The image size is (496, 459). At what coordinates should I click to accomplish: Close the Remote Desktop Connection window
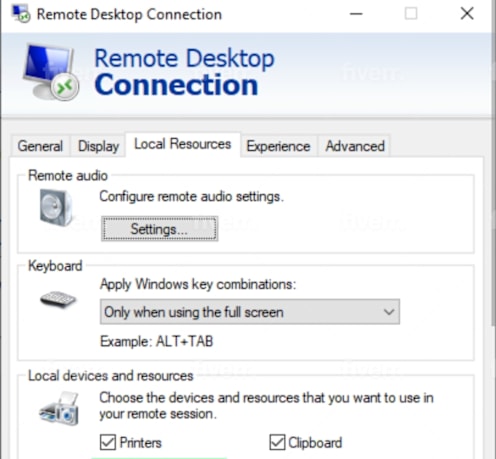(x=467, y=14)
